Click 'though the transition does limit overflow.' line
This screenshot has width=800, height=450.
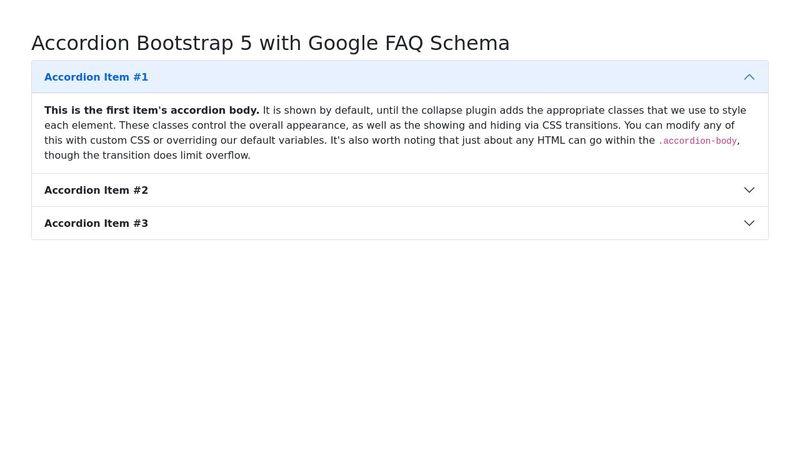(147, 155)
